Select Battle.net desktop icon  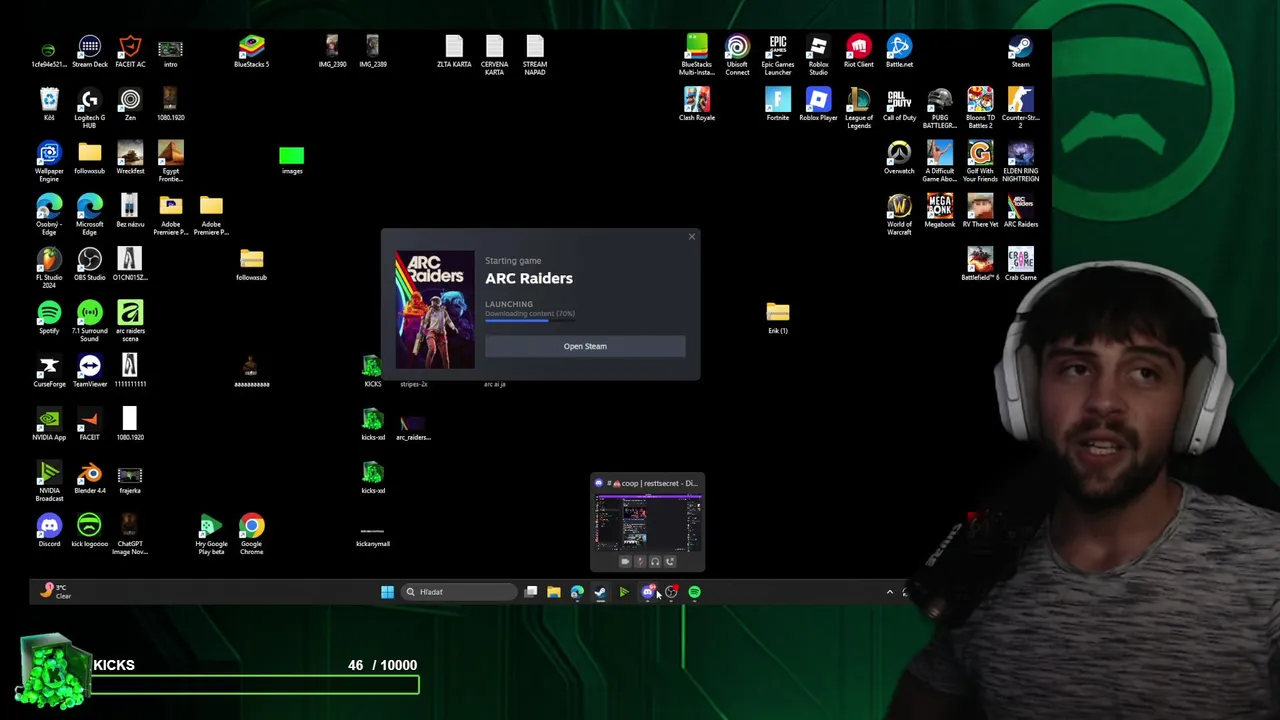click(899, 52)
